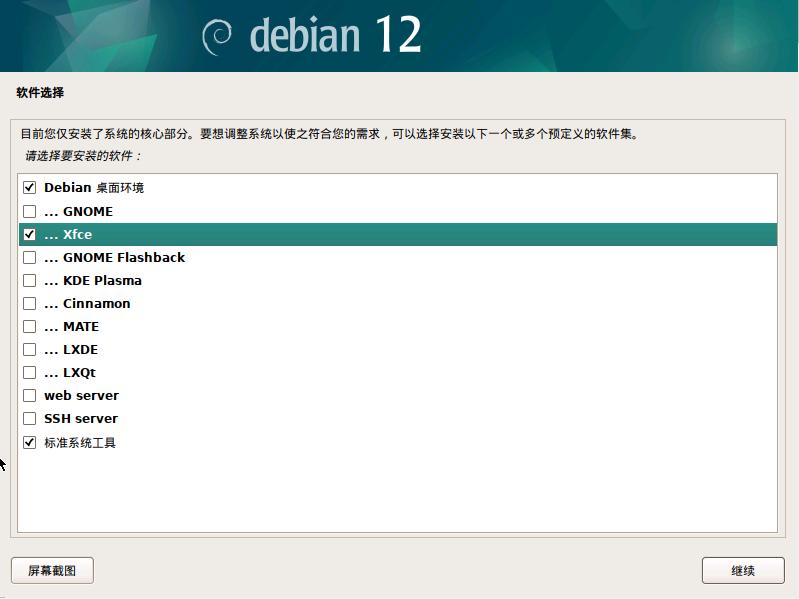Select the ... Cinnamon row text

(x=87, y=304)
